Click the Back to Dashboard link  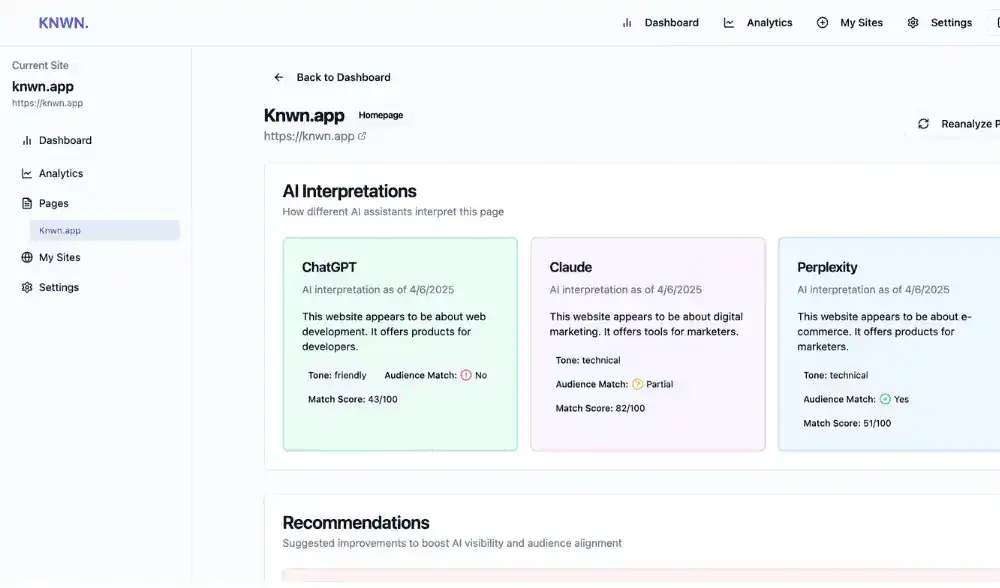tap(343, 77)
